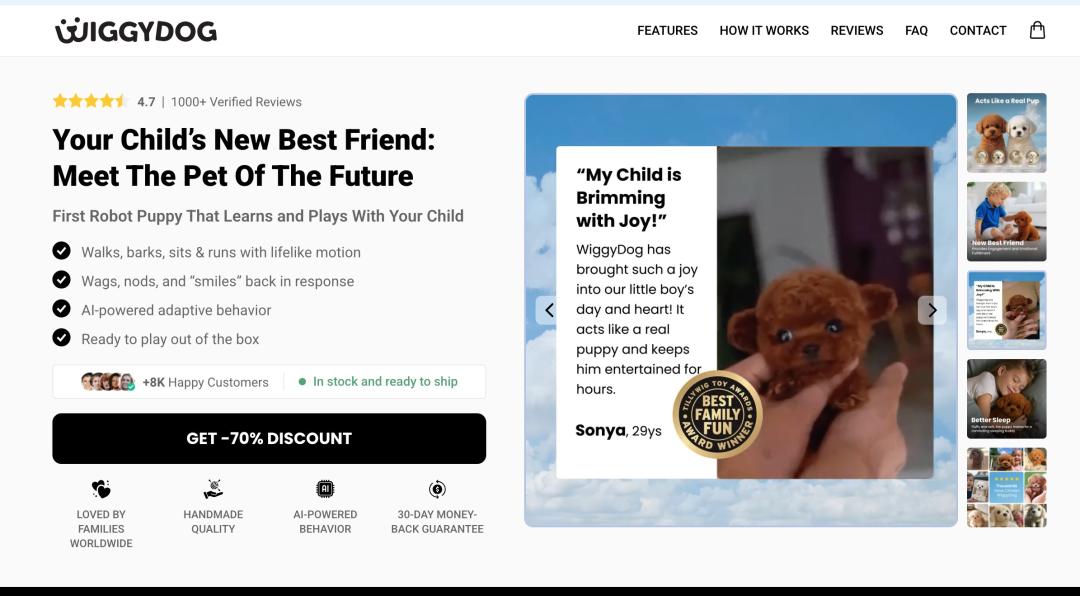Open the How It Works menu item
This screenshot has height=596, width=1080.
[764, 31]
